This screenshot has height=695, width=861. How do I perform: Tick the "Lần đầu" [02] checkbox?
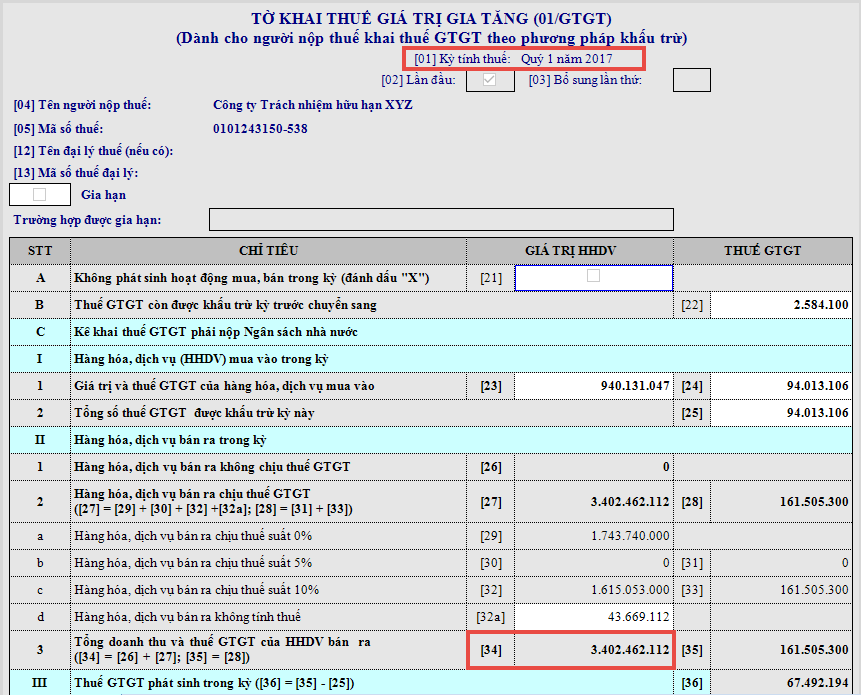pyautogui.click(x=489, y=80)
